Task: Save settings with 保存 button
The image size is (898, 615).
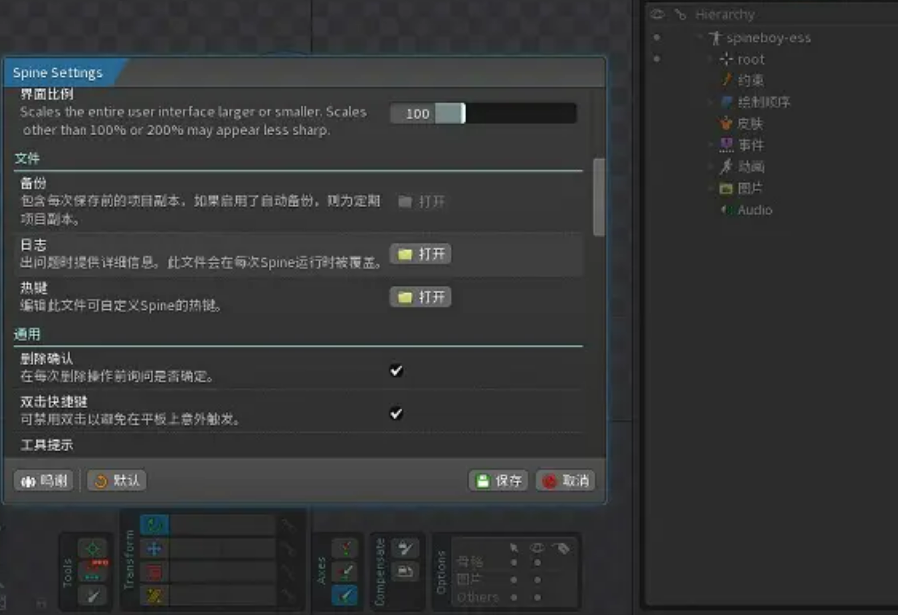Action: pyautogui.click(x=499, y=480)
